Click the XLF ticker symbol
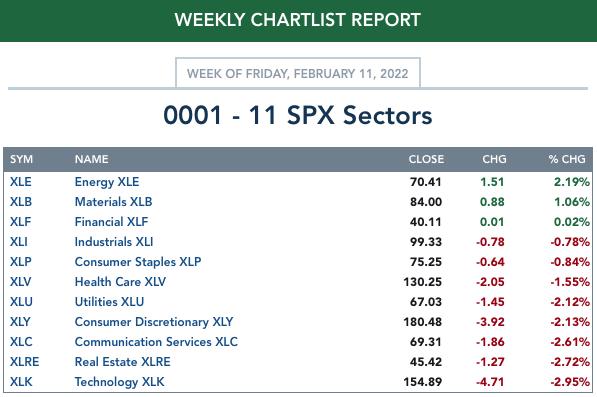This screenshot has height=397, width=597. [21, 222]
